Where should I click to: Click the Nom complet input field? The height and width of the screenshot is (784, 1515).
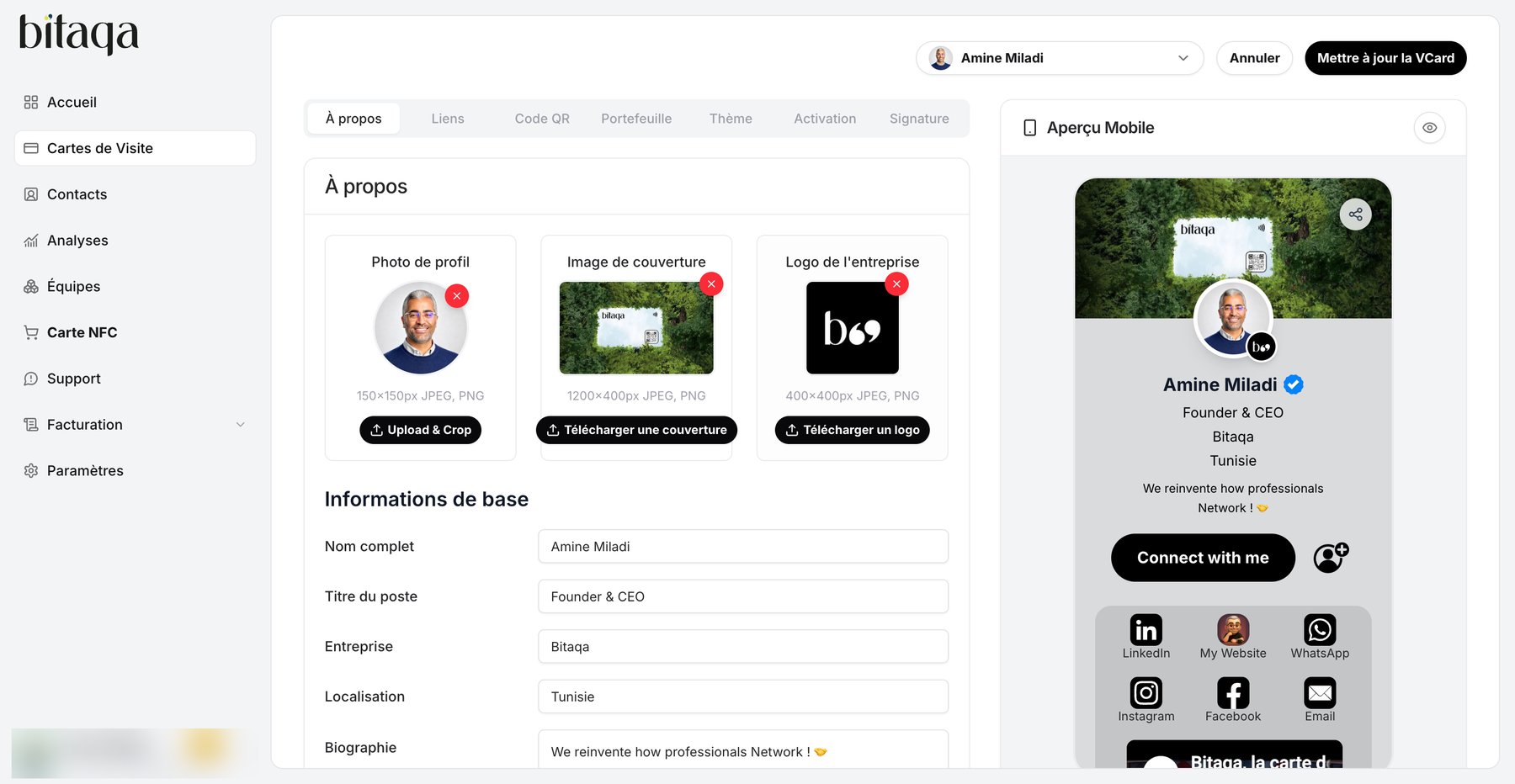[x=743, y=547]
